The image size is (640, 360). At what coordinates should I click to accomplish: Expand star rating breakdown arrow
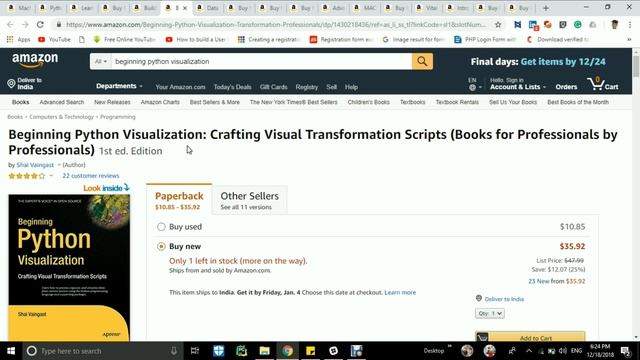click(51, 176)
